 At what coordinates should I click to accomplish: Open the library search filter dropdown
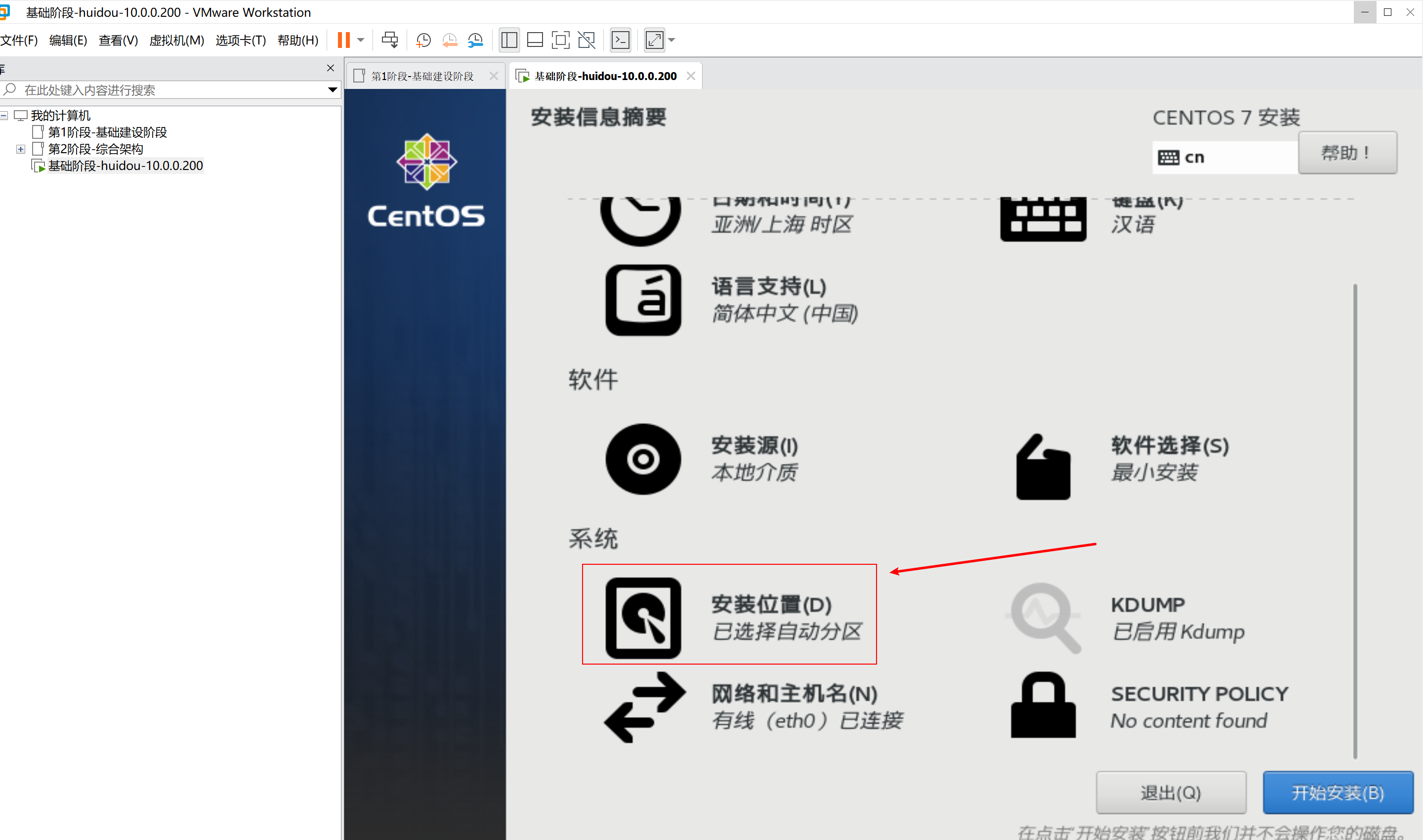332,89
